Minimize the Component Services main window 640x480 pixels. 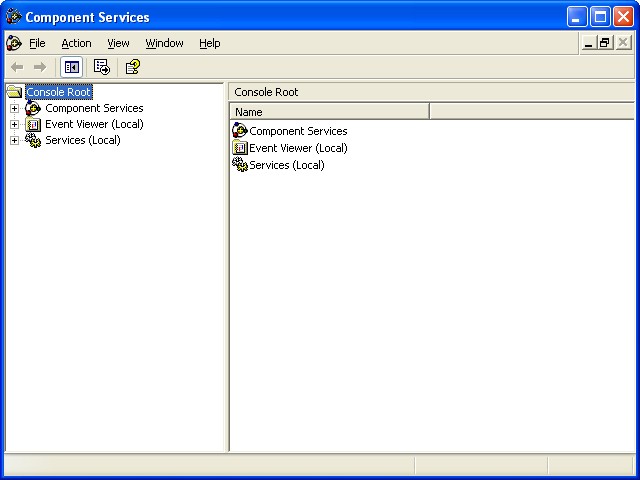pos(577,17)
